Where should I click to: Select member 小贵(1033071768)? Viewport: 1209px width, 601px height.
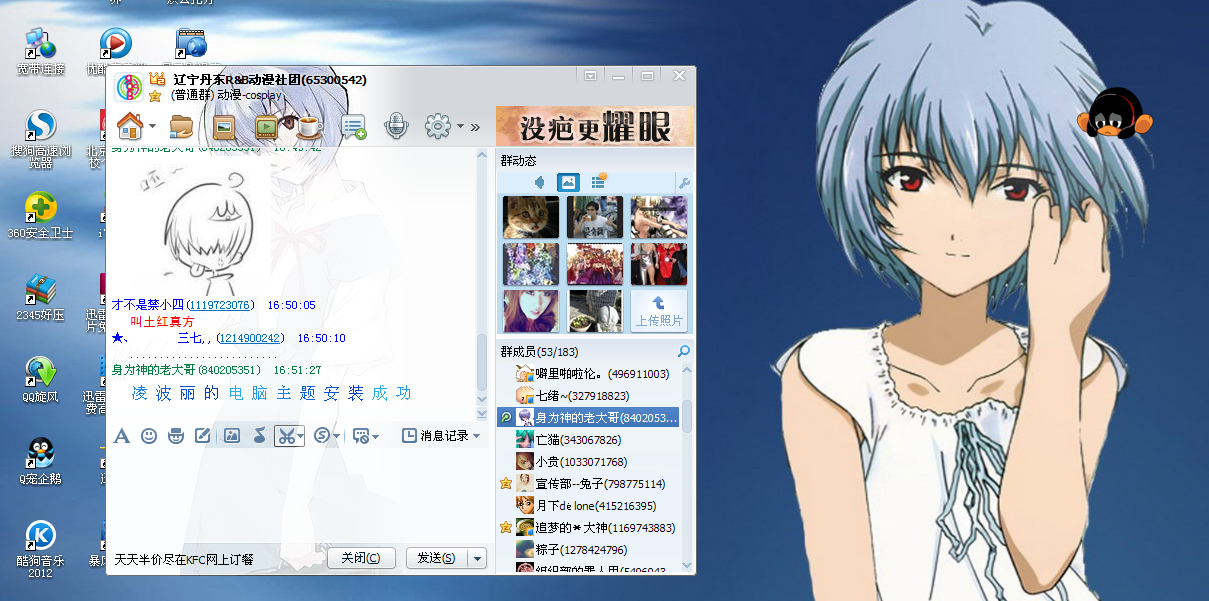tap(588, 461)
